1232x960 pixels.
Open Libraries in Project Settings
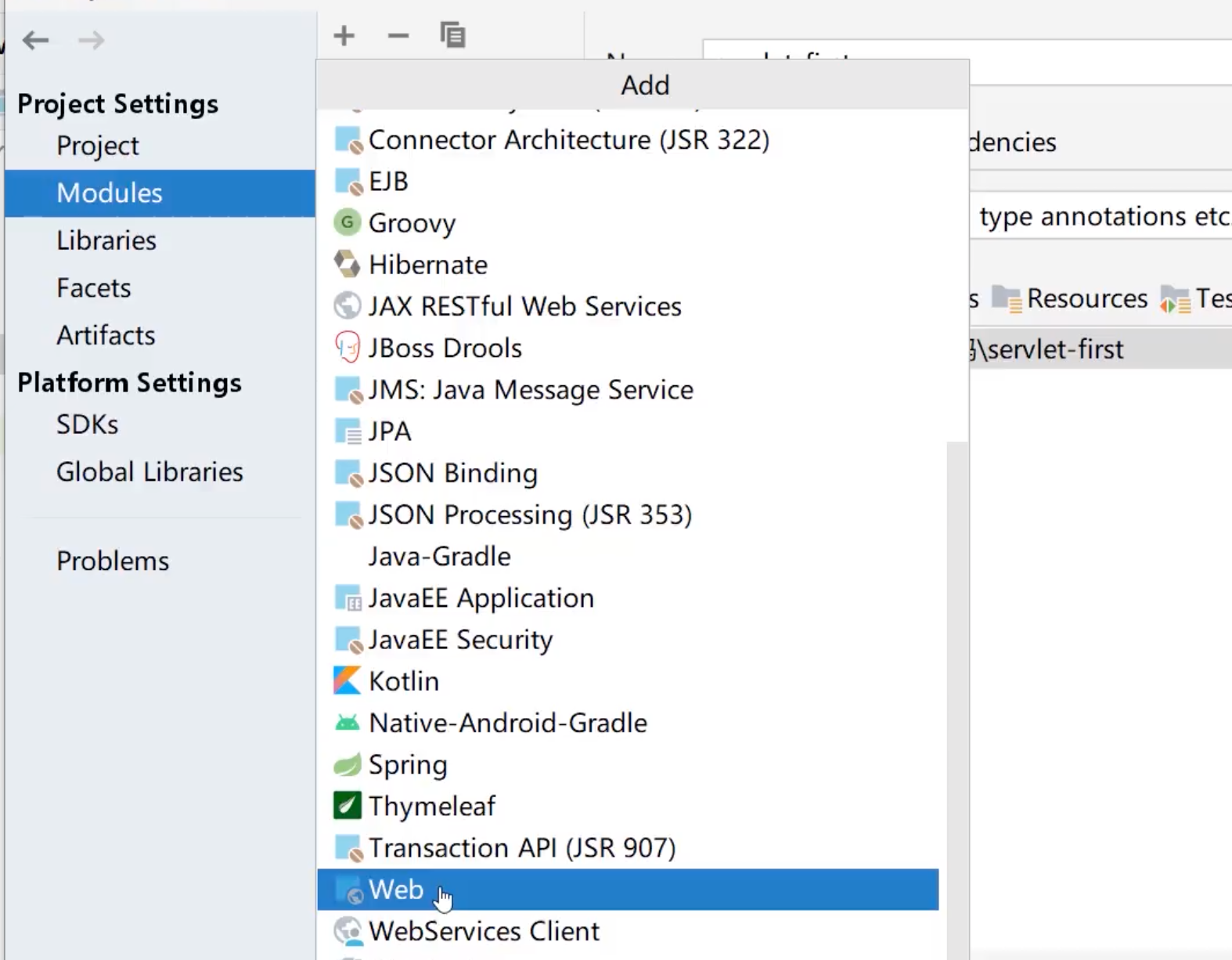coord(106,240)
